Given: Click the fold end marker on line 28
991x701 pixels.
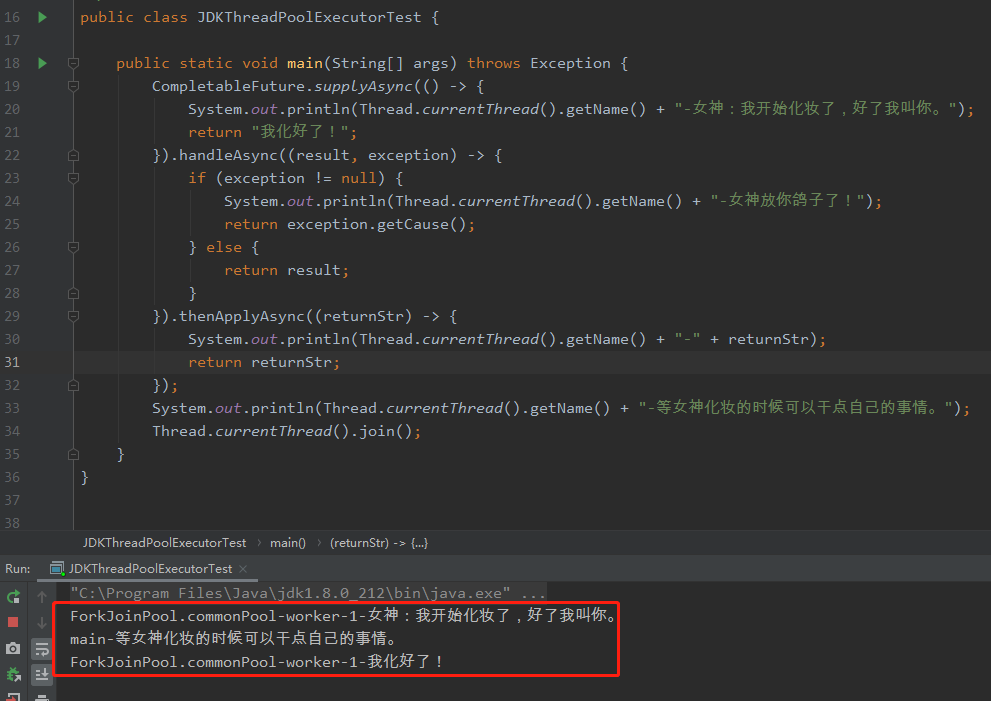Looking at the screenshot, I should click(x=73, y=293).
